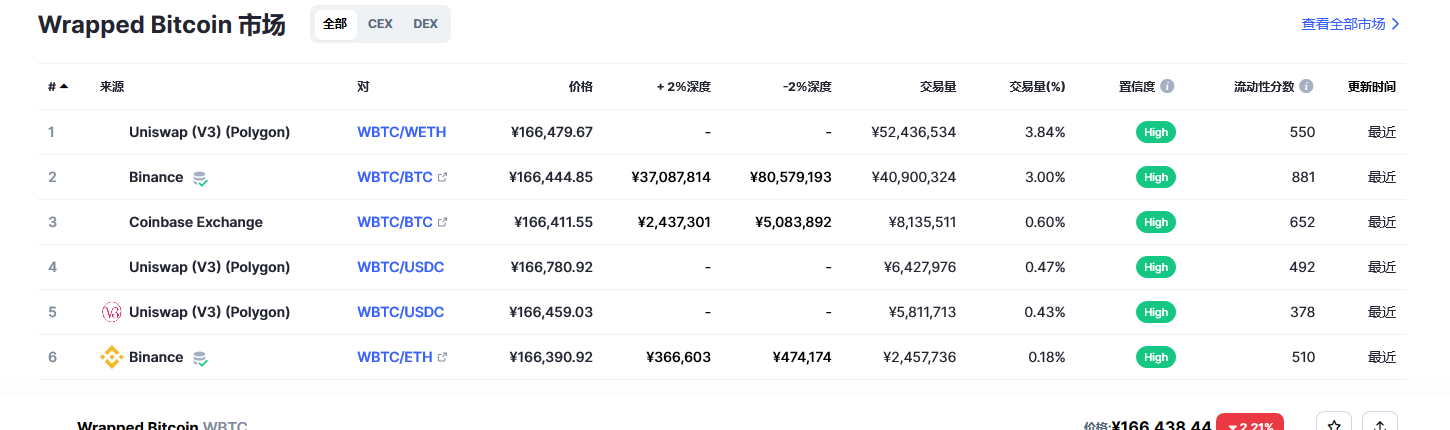
Task: Open the Binance WBTC/BTC pair link
Action: pyautogui.click(x=395, y=177)
